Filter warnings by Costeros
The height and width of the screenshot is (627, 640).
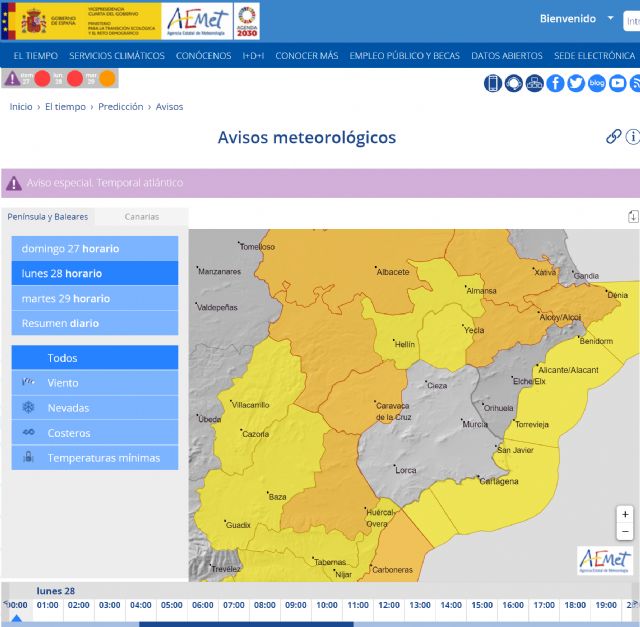click(x=95, y=433)
